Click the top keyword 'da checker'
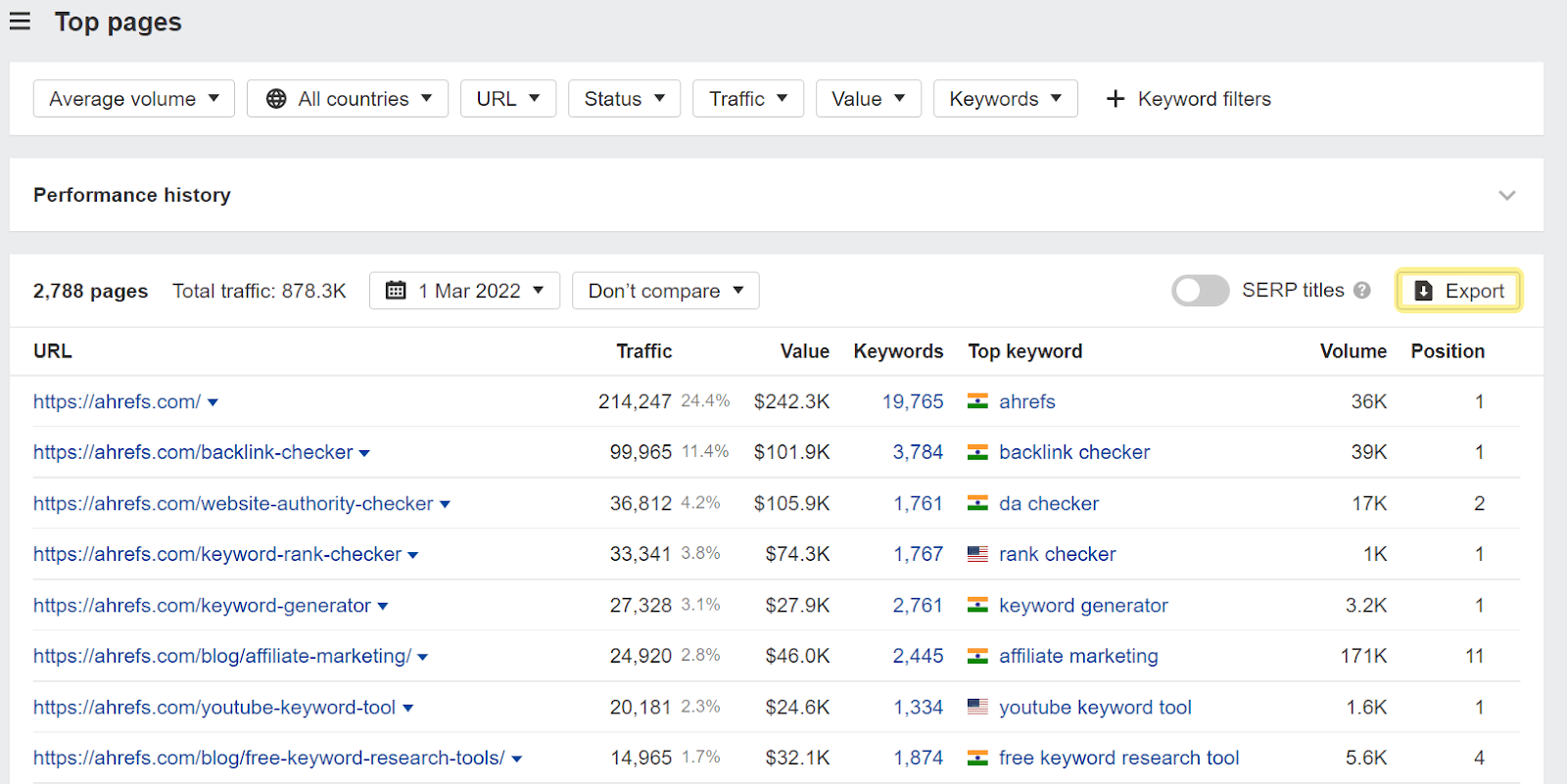 coord(1049,503)
